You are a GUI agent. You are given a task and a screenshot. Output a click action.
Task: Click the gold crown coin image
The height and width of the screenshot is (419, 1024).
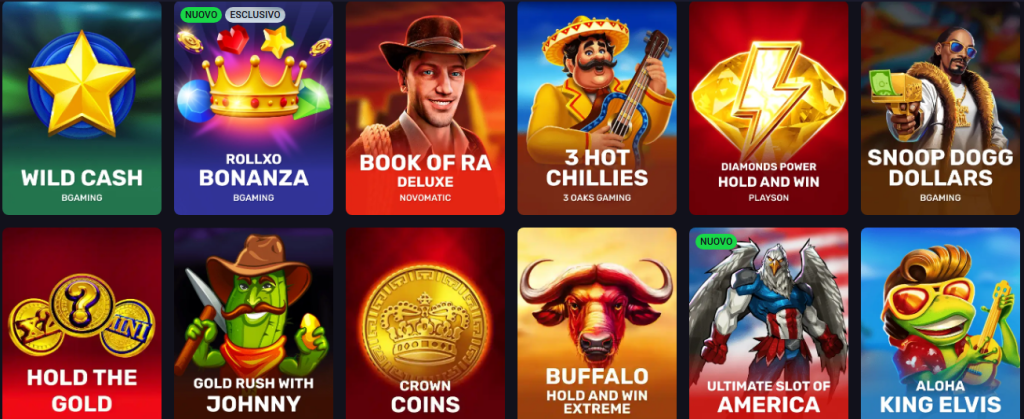point(426,324)
